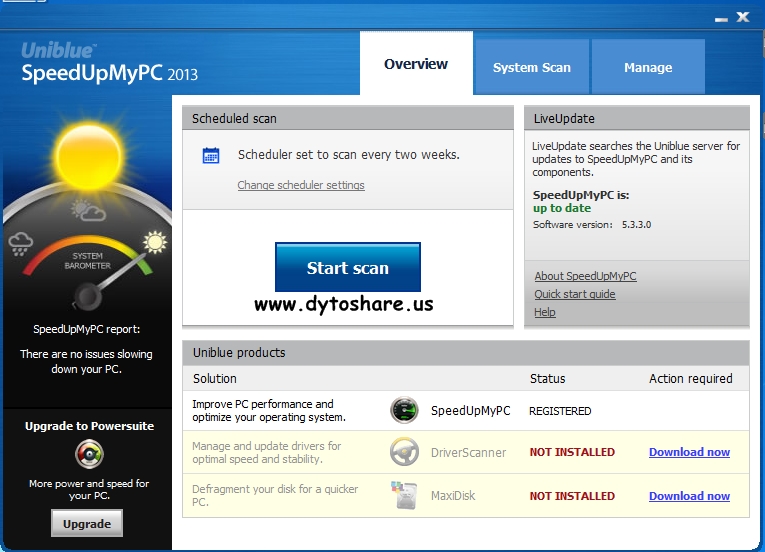Viewport: 765px width, 552px height.
Task: Click the DriverScanner product name
Action: [x=468, y=452]
